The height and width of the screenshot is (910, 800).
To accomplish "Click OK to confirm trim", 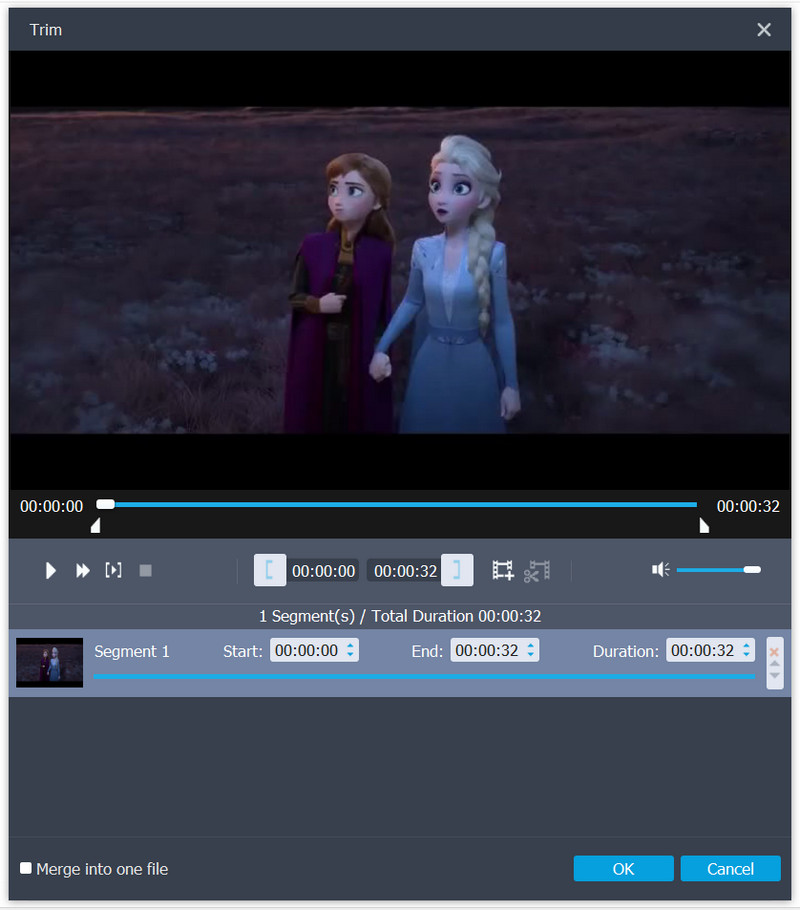I will pos(623,868).
